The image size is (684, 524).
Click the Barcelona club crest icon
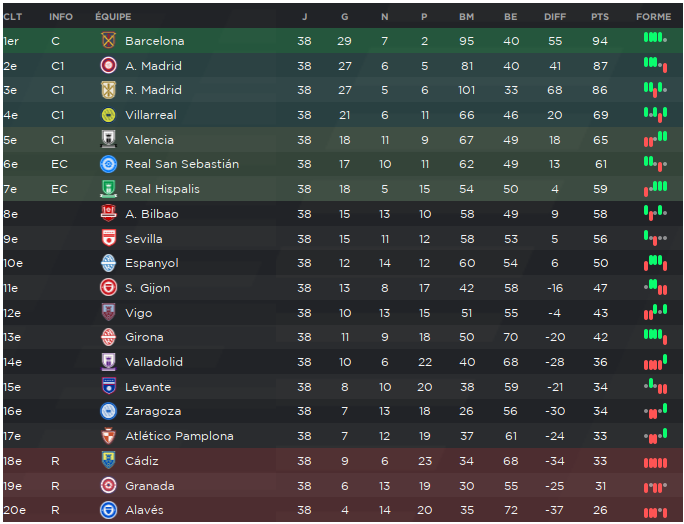(x=108, y=41)
